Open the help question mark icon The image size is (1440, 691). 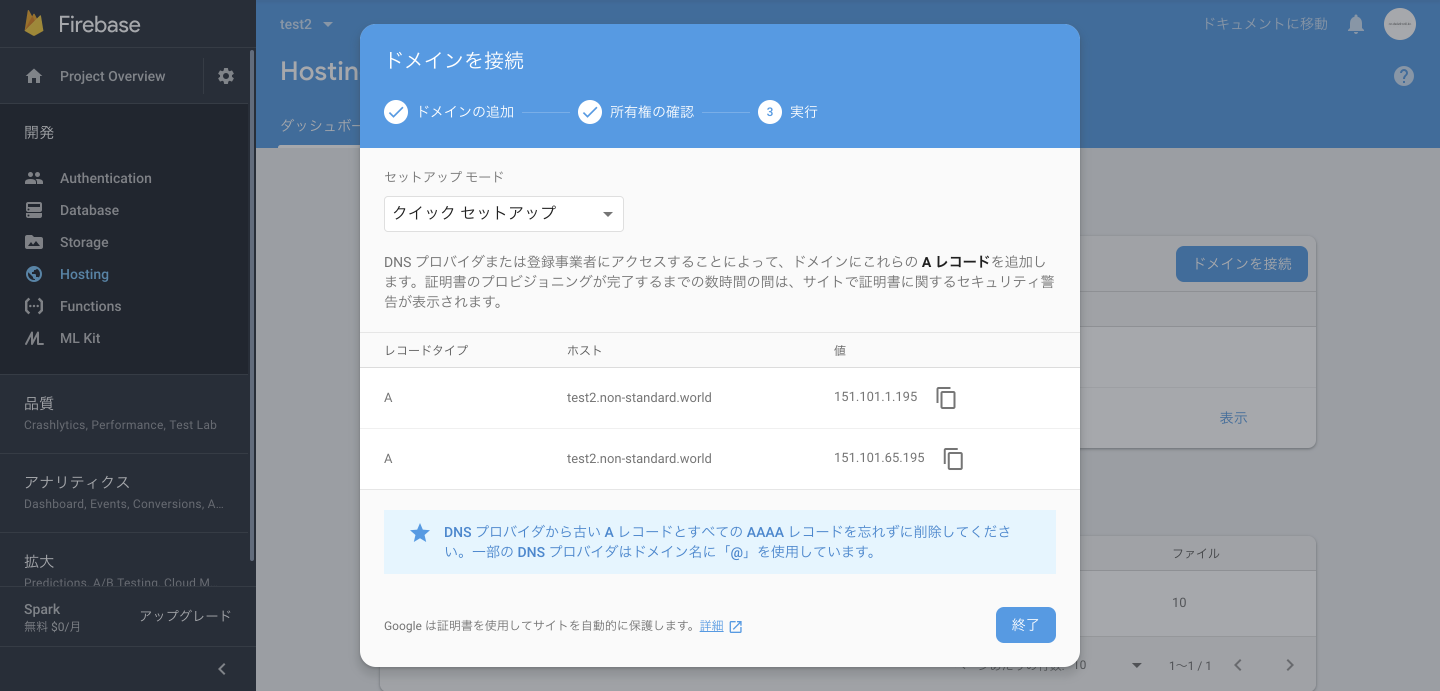(x=1404, y=76)
